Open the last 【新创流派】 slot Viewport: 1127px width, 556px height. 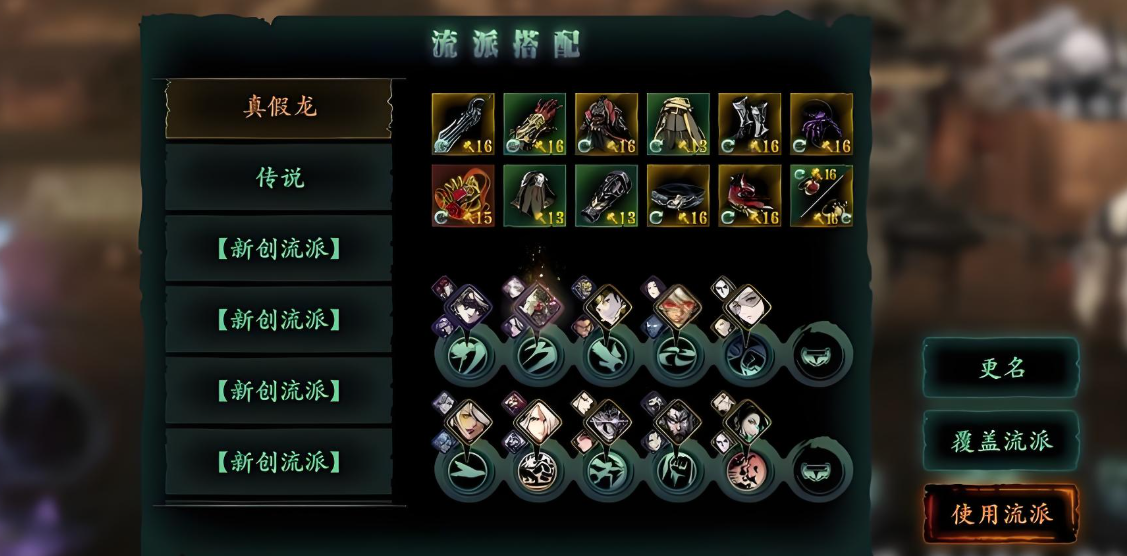[x=279, y=461]
